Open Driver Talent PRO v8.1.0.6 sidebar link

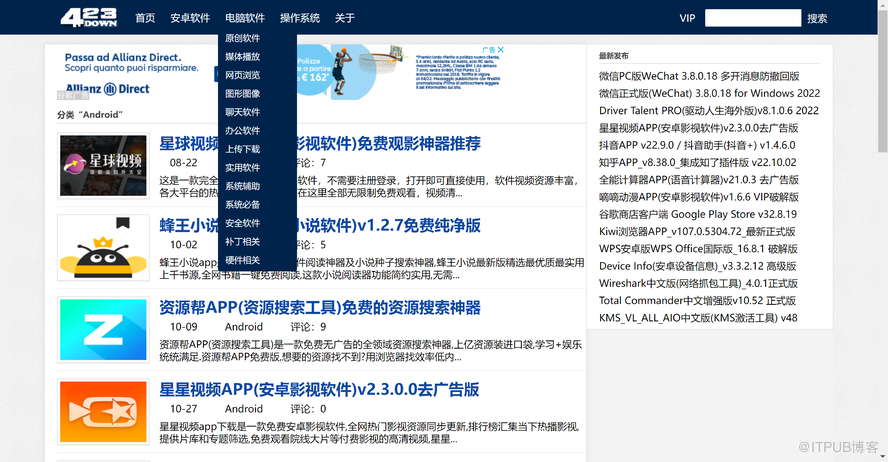point(709,110)
